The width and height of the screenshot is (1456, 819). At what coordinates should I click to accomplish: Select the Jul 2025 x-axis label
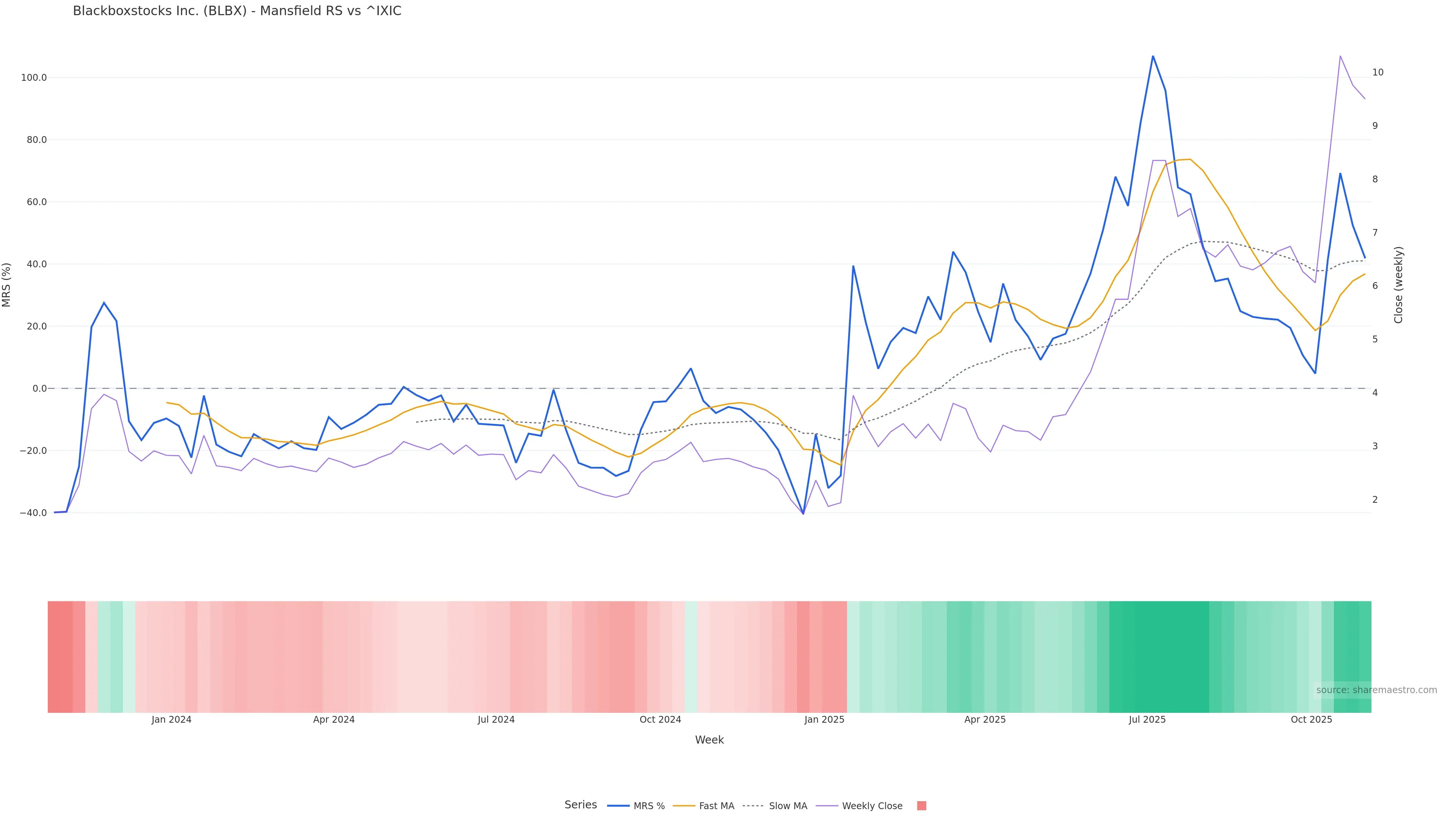point(1147,720)
